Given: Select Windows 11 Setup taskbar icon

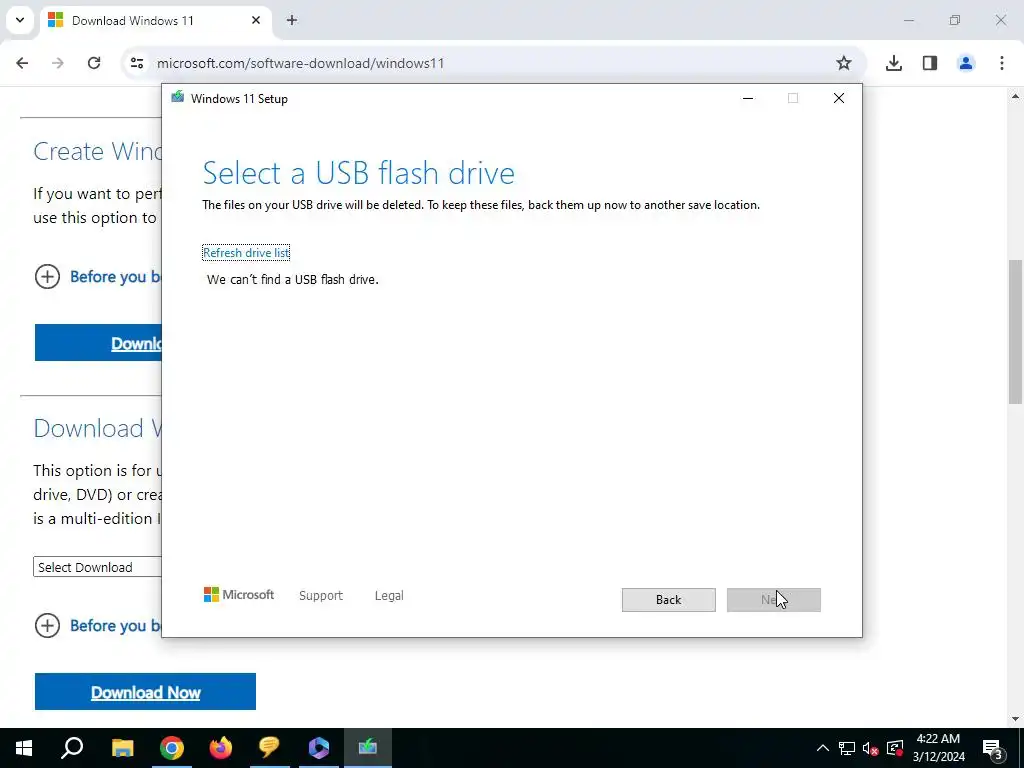Looking at the screenshot, I should pos(368,748).
